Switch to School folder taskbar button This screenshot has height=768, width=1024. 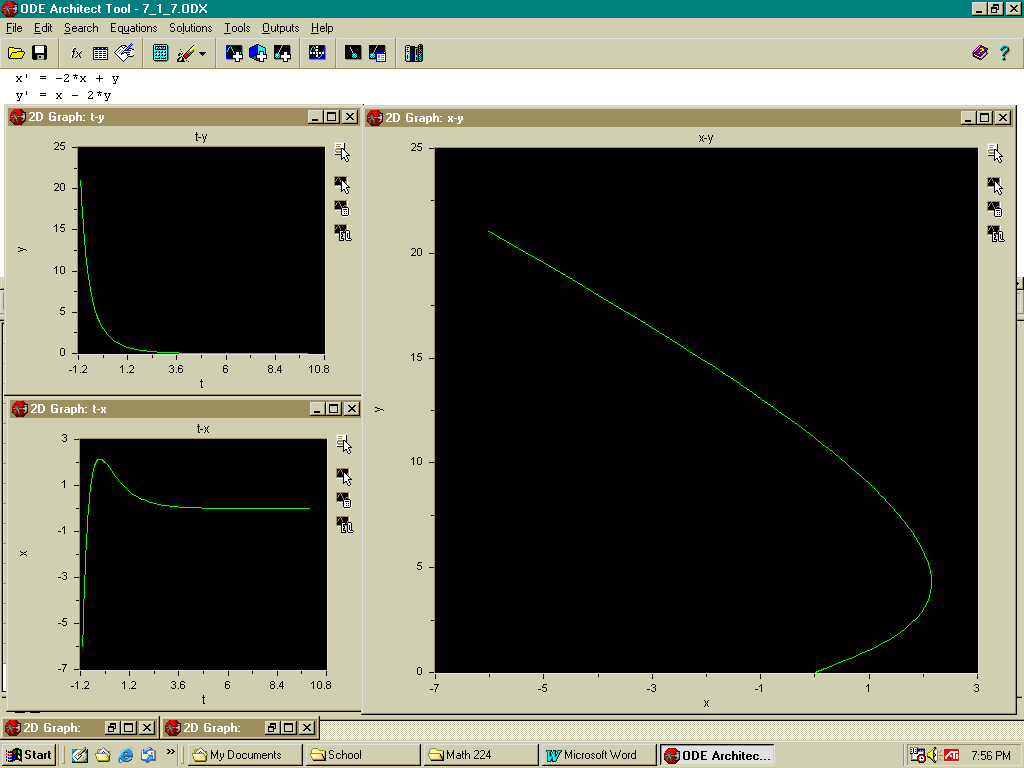[363, 755]
